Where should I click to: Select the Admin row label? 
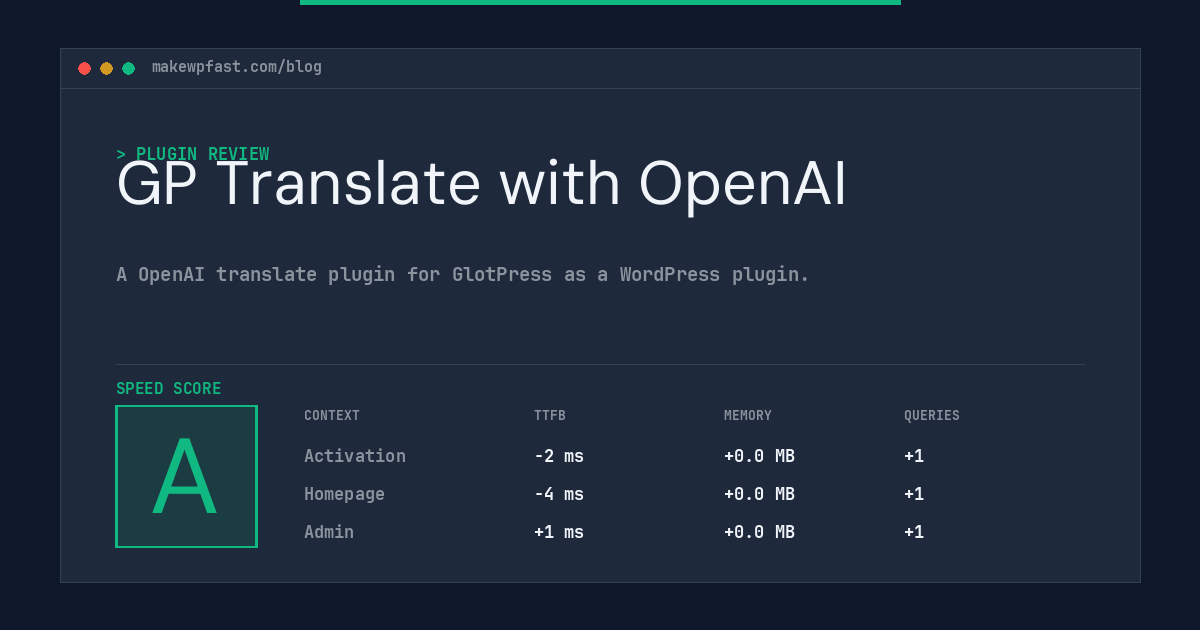329,532
